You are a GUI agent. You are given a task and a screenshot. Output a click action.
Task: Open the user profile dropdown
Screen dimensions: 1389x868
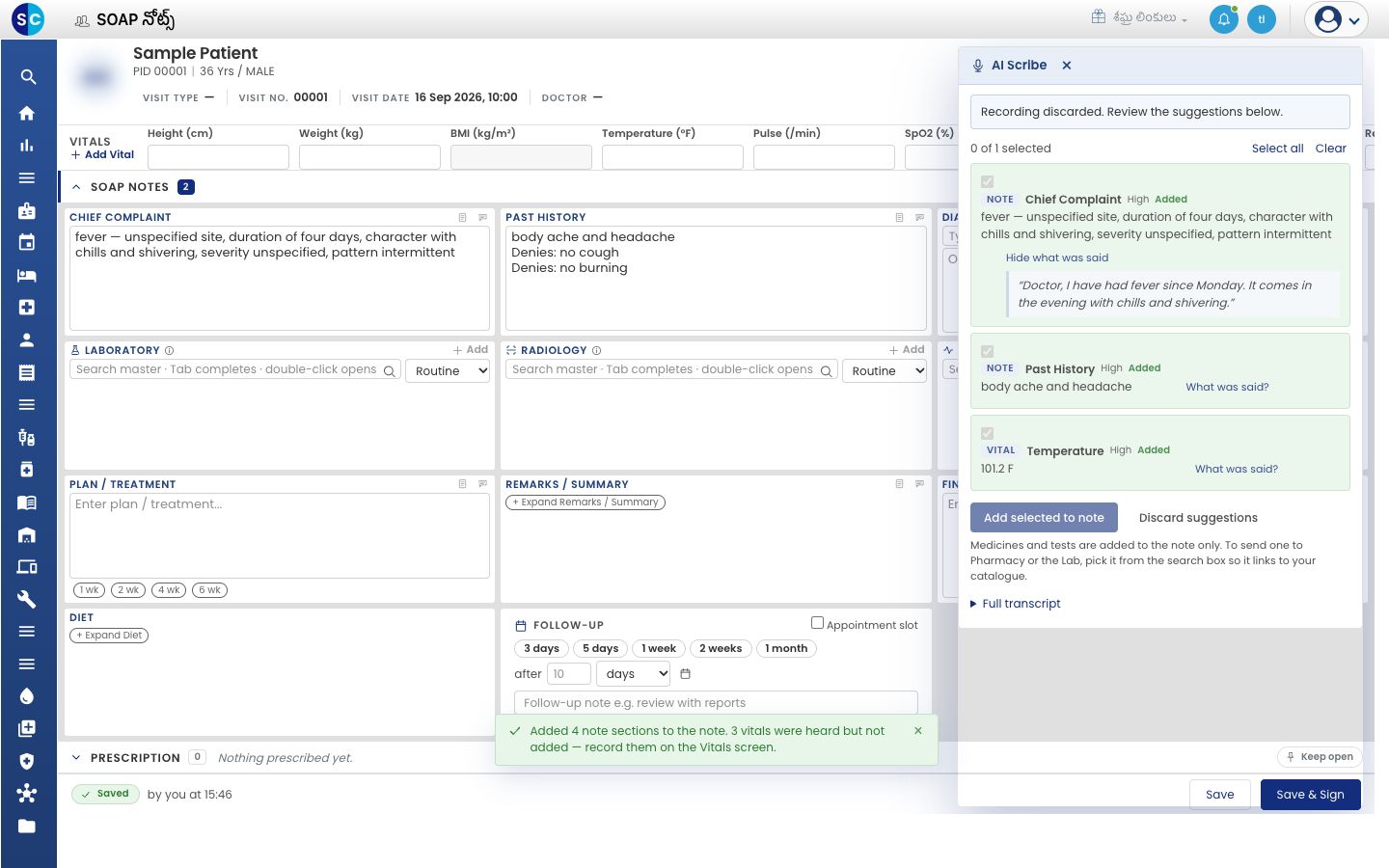coord(1338,19)
